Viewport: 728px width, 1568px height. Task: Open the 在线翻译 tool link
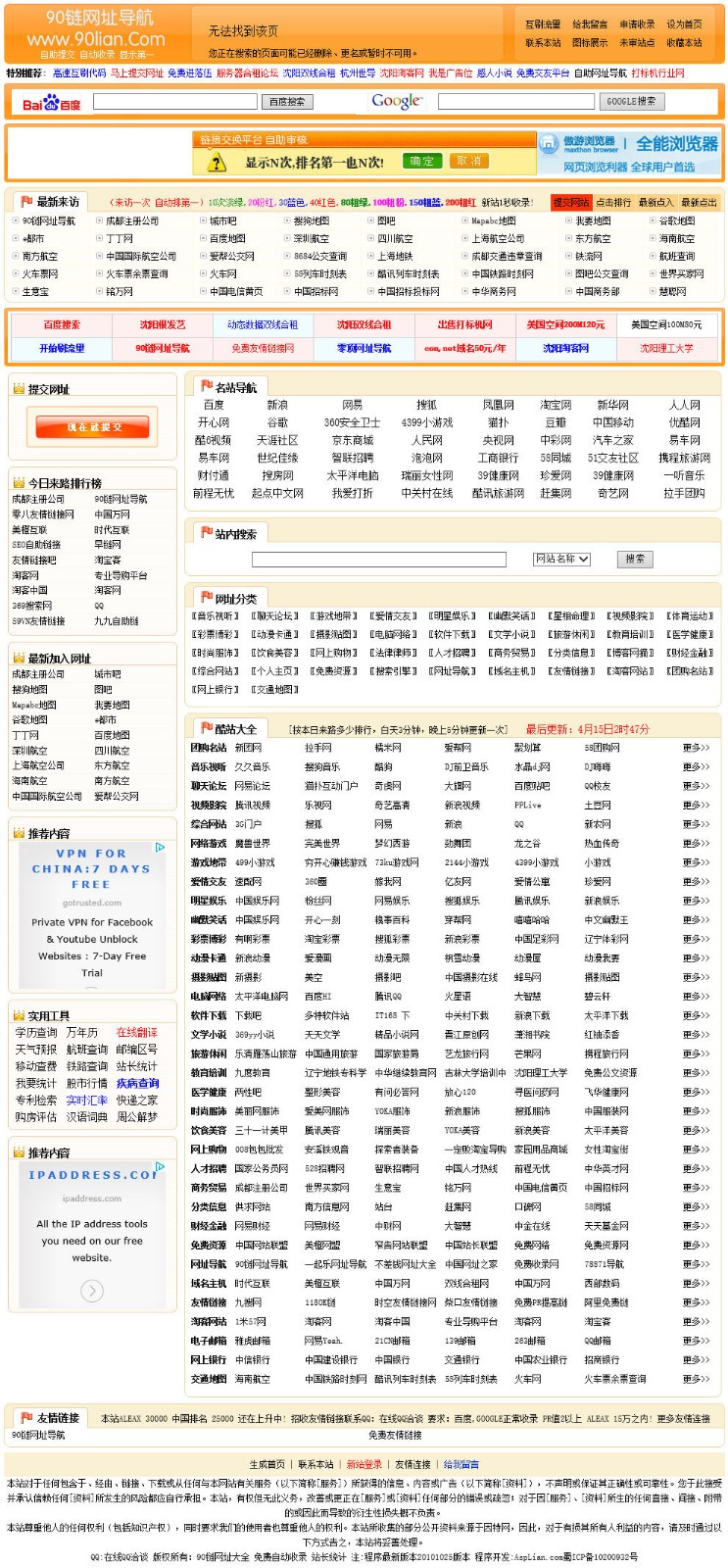tap(137, 1033)
